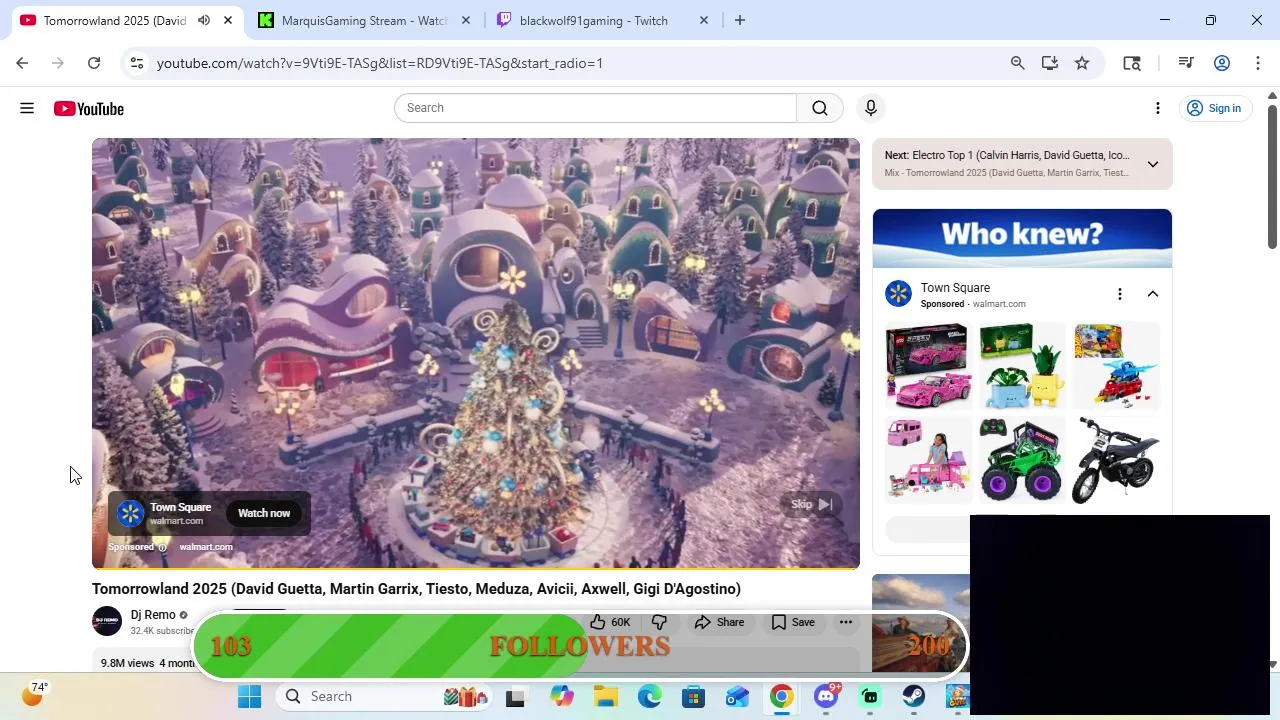
Task: Click the address bar URL
Action: 380,63
